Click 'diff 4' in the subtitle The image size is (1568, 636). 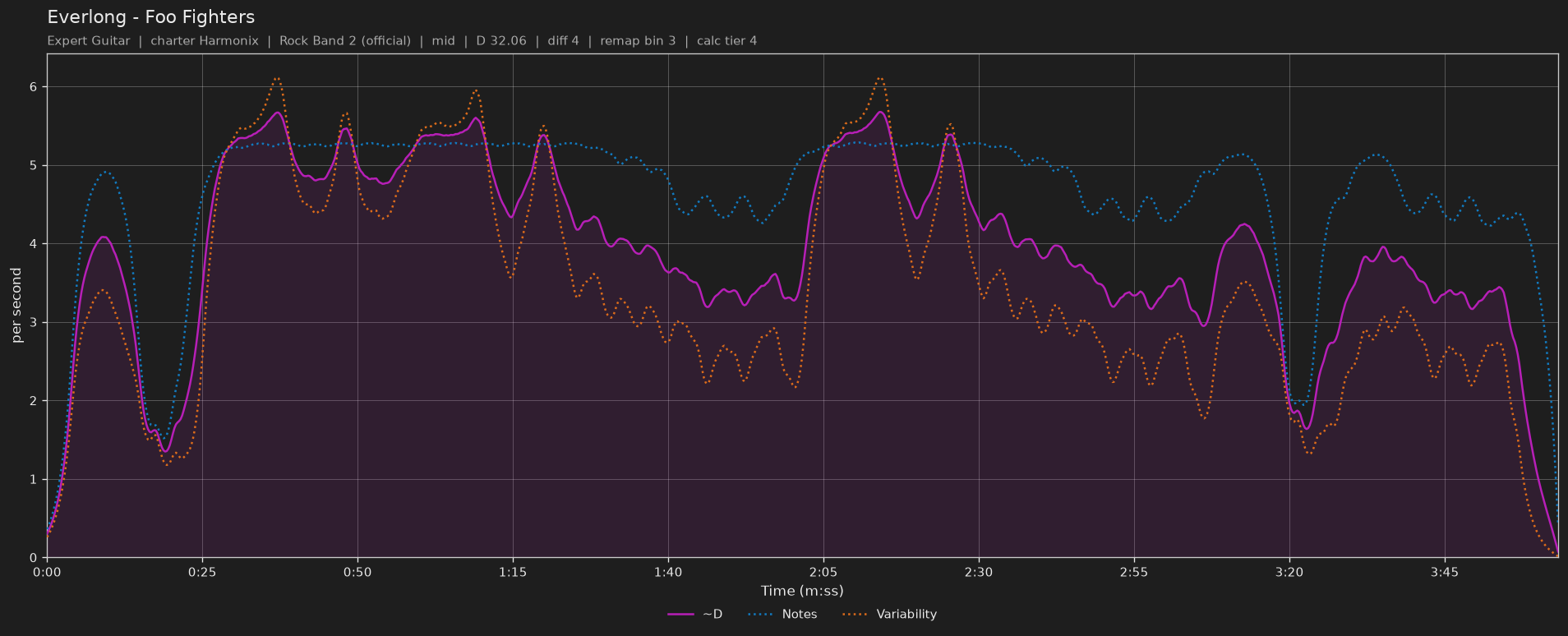point(564,41)
